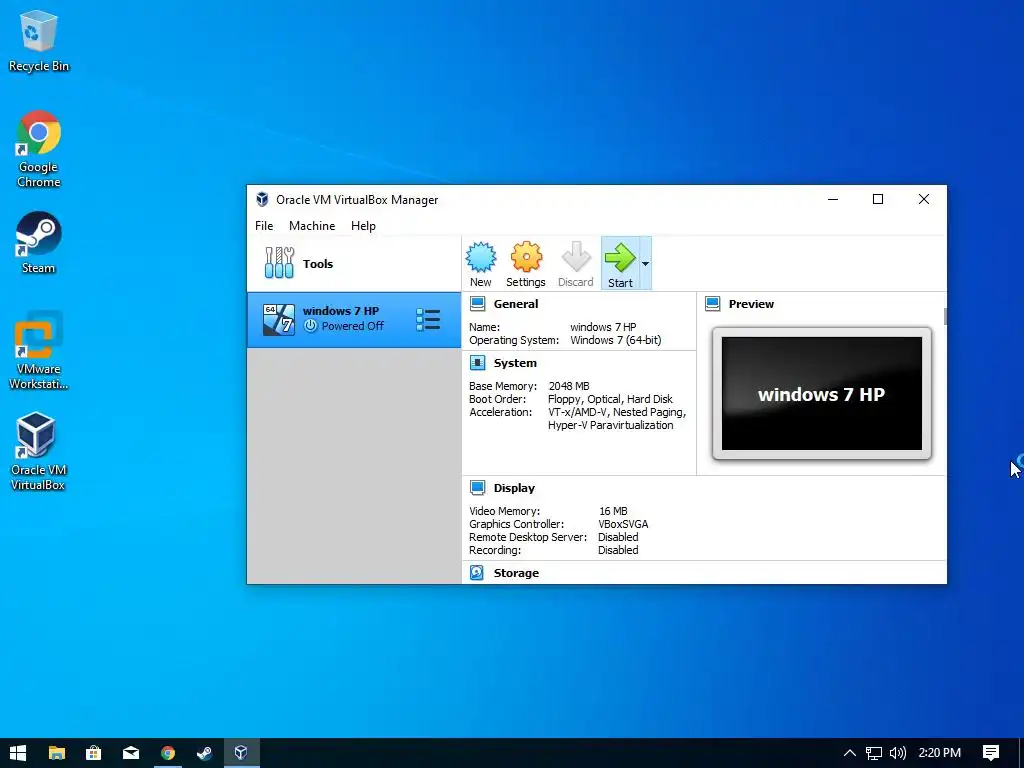
Task: Click the VirtualBox title bar cube icon
Action: pos(262,199)
